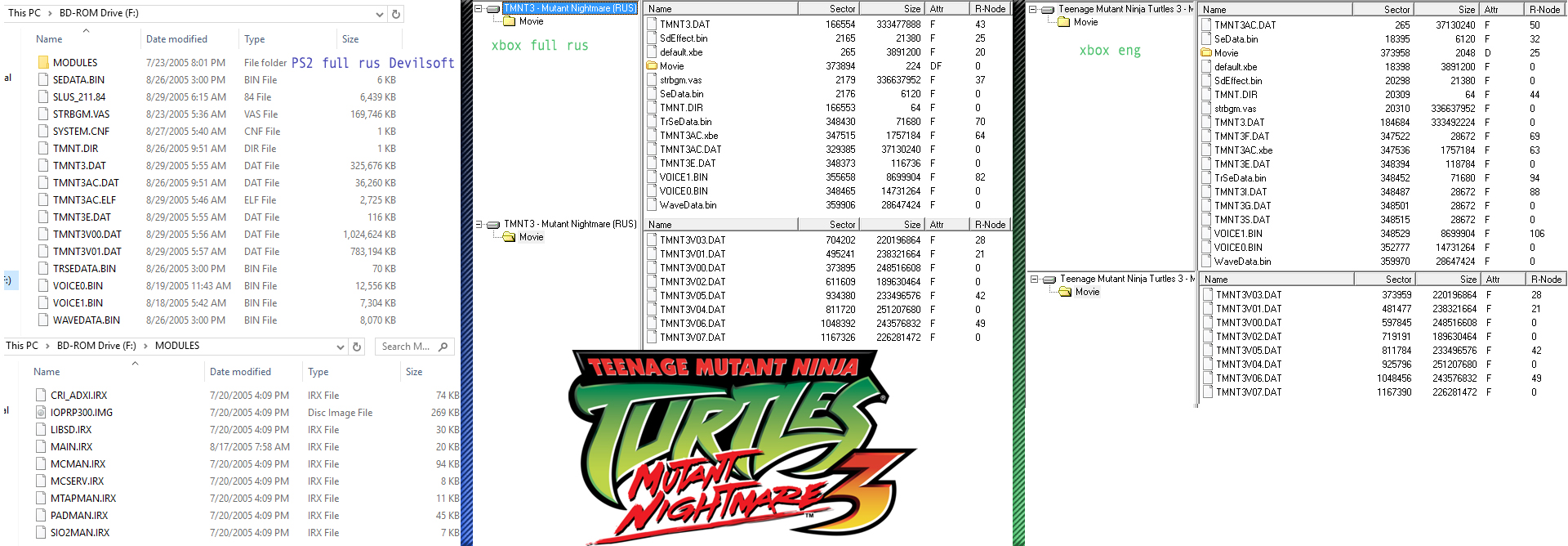
Task: Refresh the MODULES folder address bar
Action: point(357,347)
